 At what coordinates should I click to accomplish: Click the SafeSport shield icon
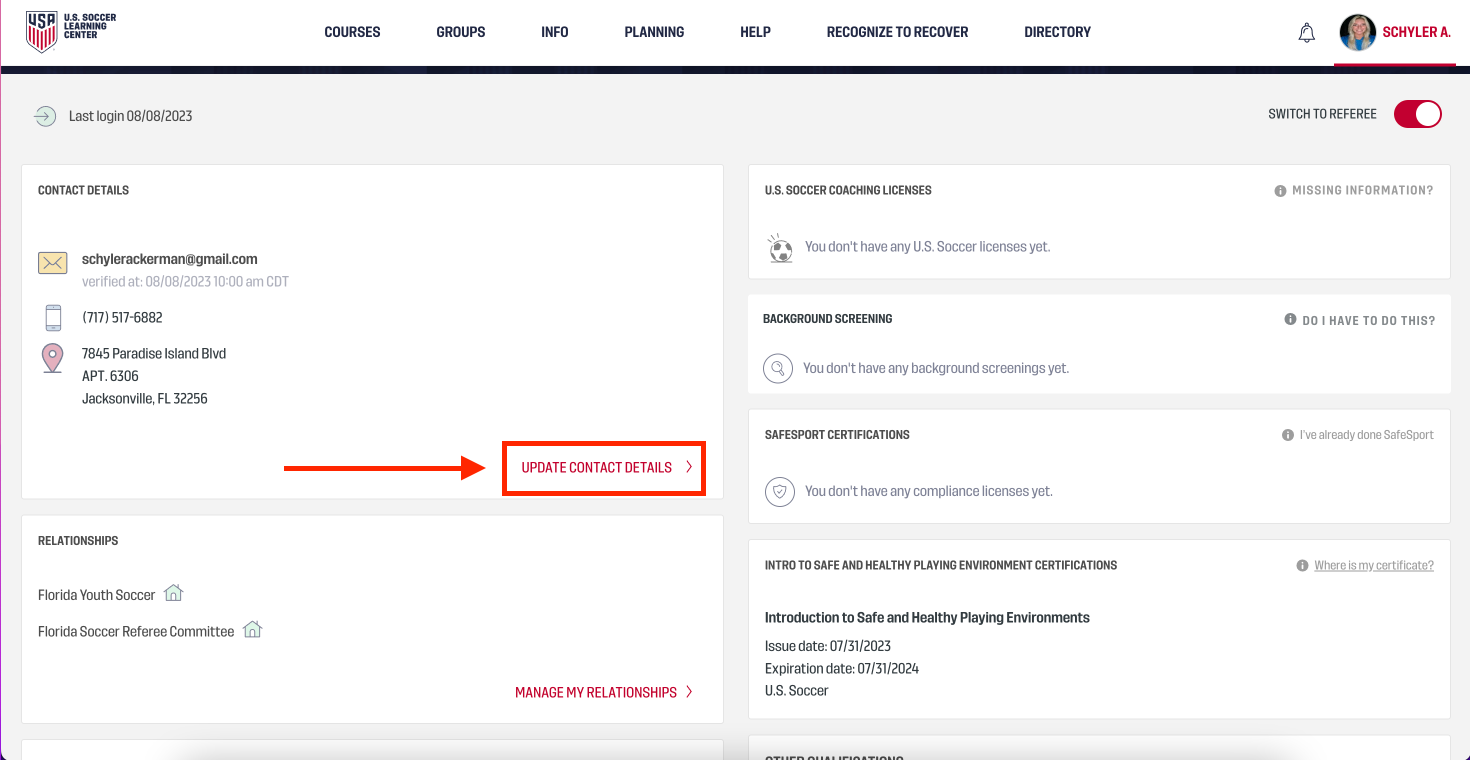coord(779,492)
